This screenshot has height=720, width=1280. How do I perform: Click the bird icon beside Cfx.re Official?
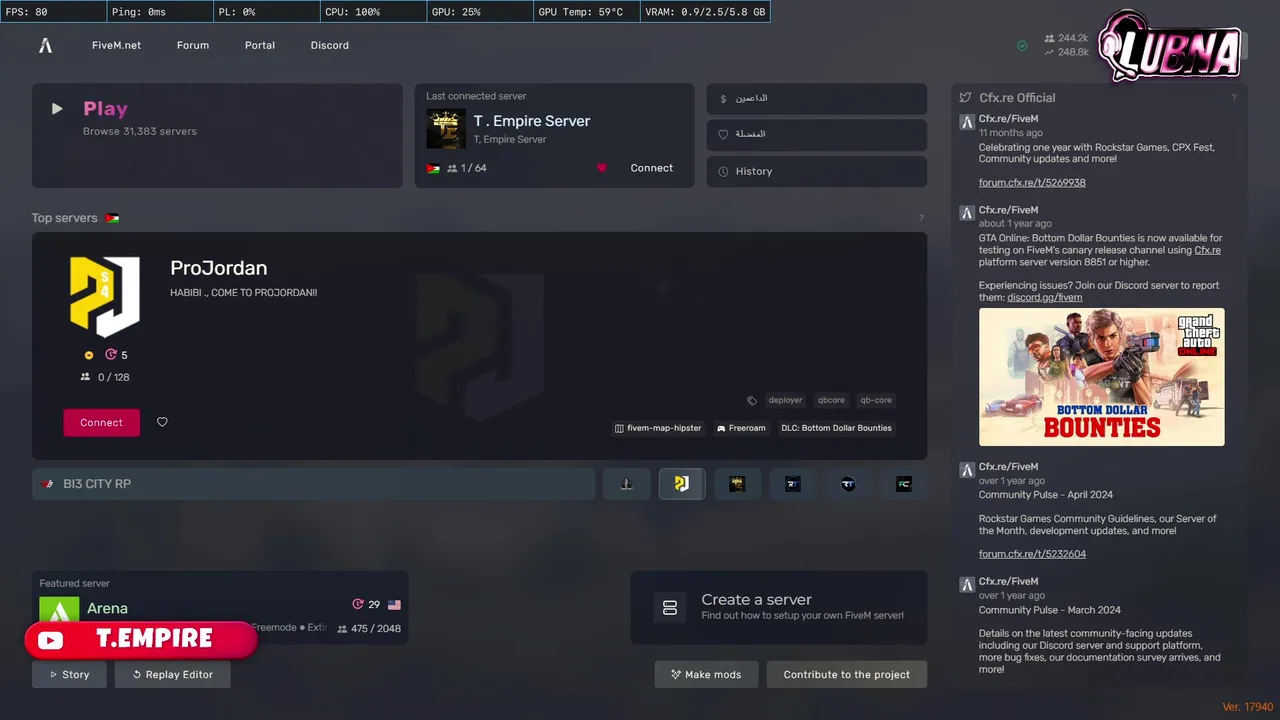click(x=965, y=98)
